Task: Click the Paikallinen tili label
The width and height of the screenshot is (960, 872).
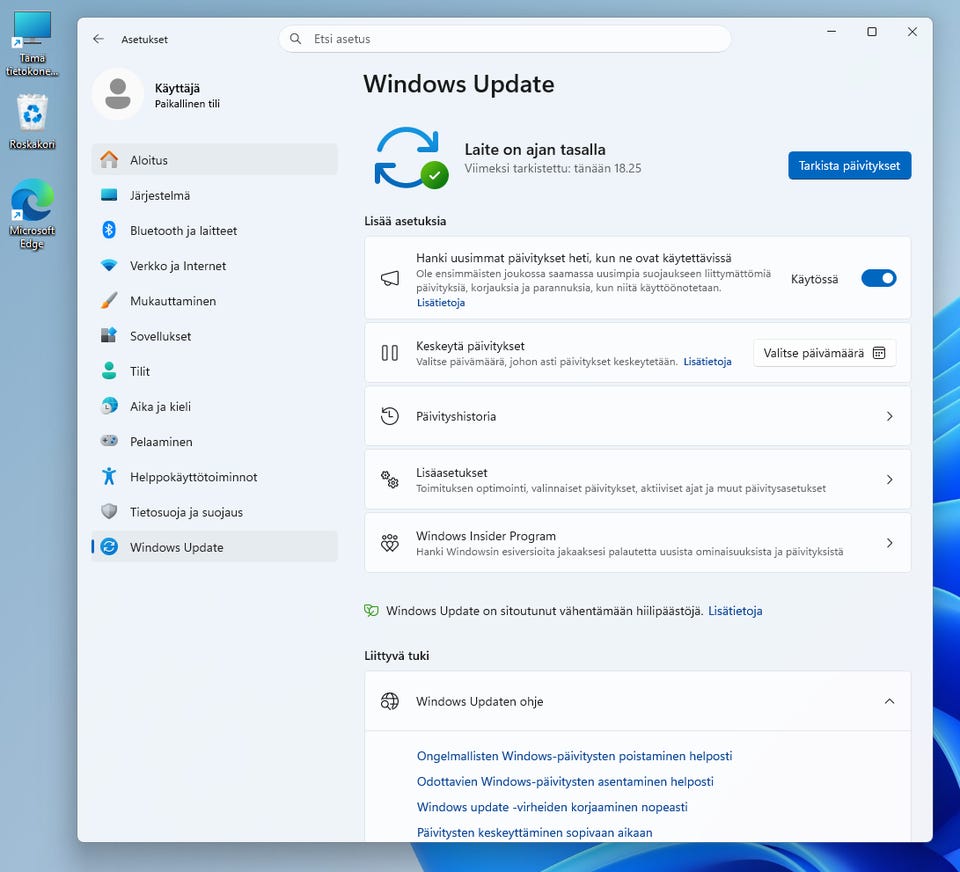Action: pos(187,103)
